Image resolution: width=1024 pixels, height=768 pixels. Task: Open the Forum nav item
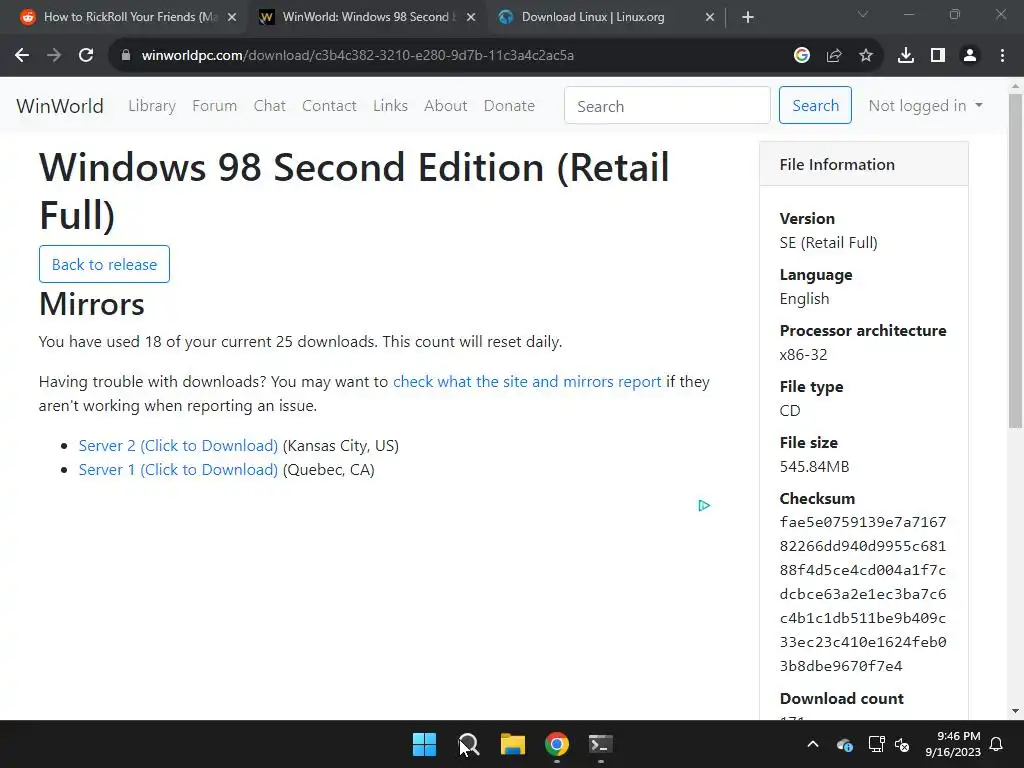click(x=214, y=106)
